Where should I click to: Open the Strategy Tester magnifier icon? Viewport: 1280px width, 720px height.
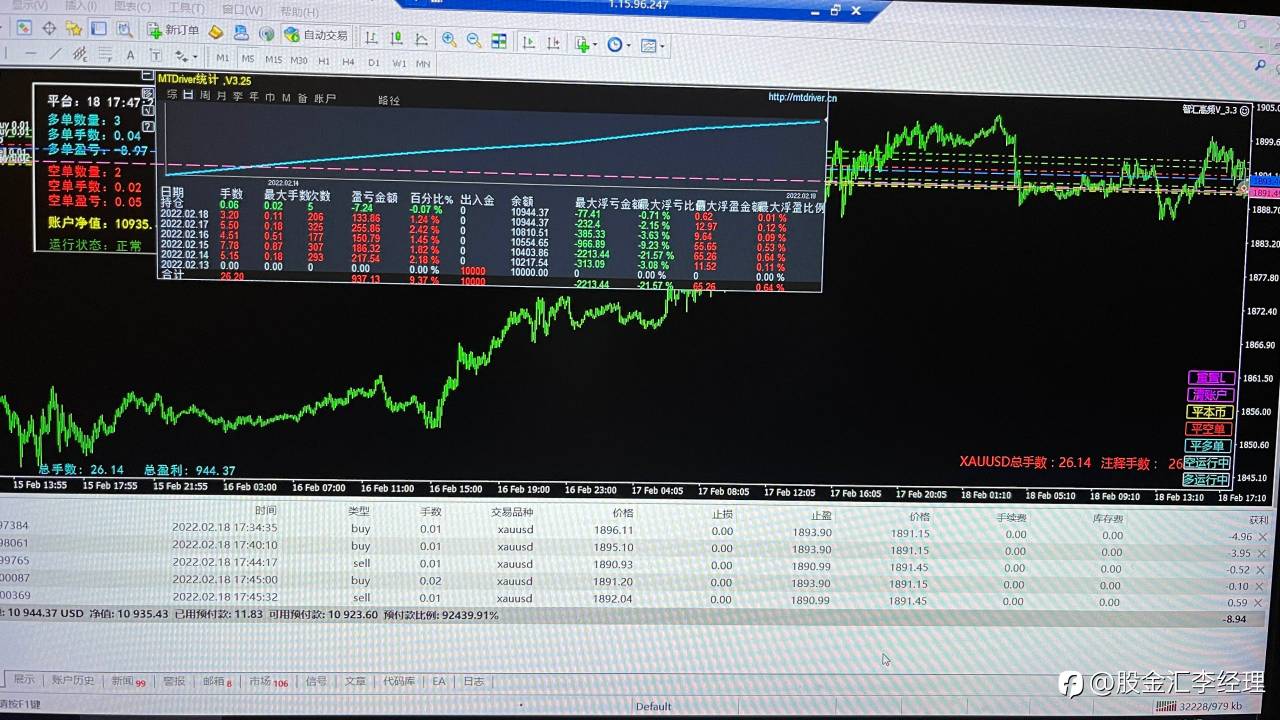click(x=124, y=30)
